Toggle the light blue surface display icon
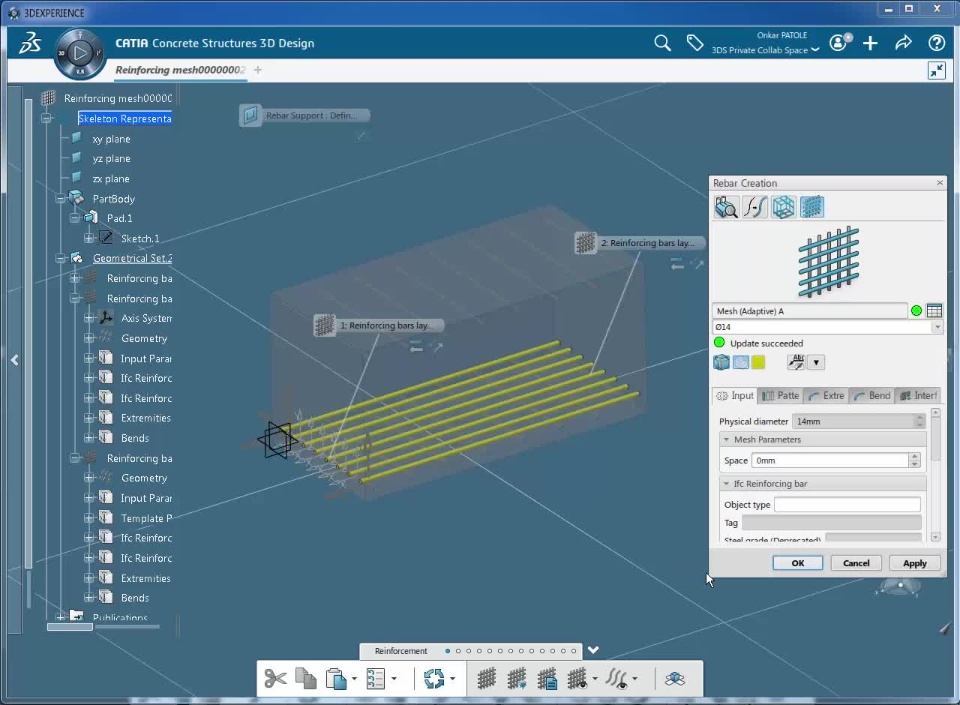This screenshot has height=705, width=960. 741,362
